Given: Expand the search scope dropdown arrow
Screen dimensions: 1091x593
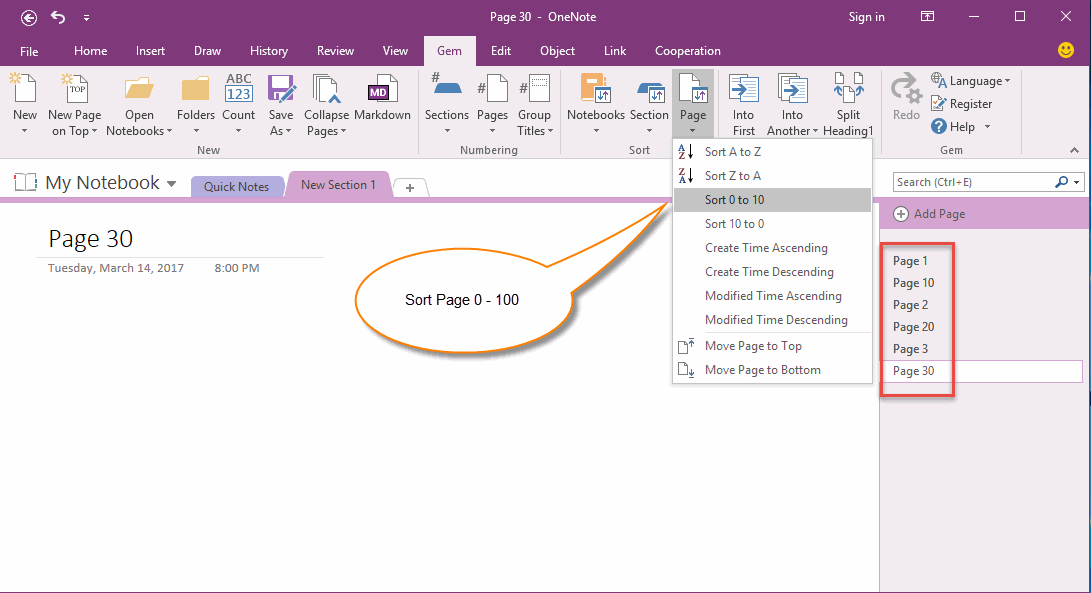Looking at the screenshot, I should (x=1076, y=182).
